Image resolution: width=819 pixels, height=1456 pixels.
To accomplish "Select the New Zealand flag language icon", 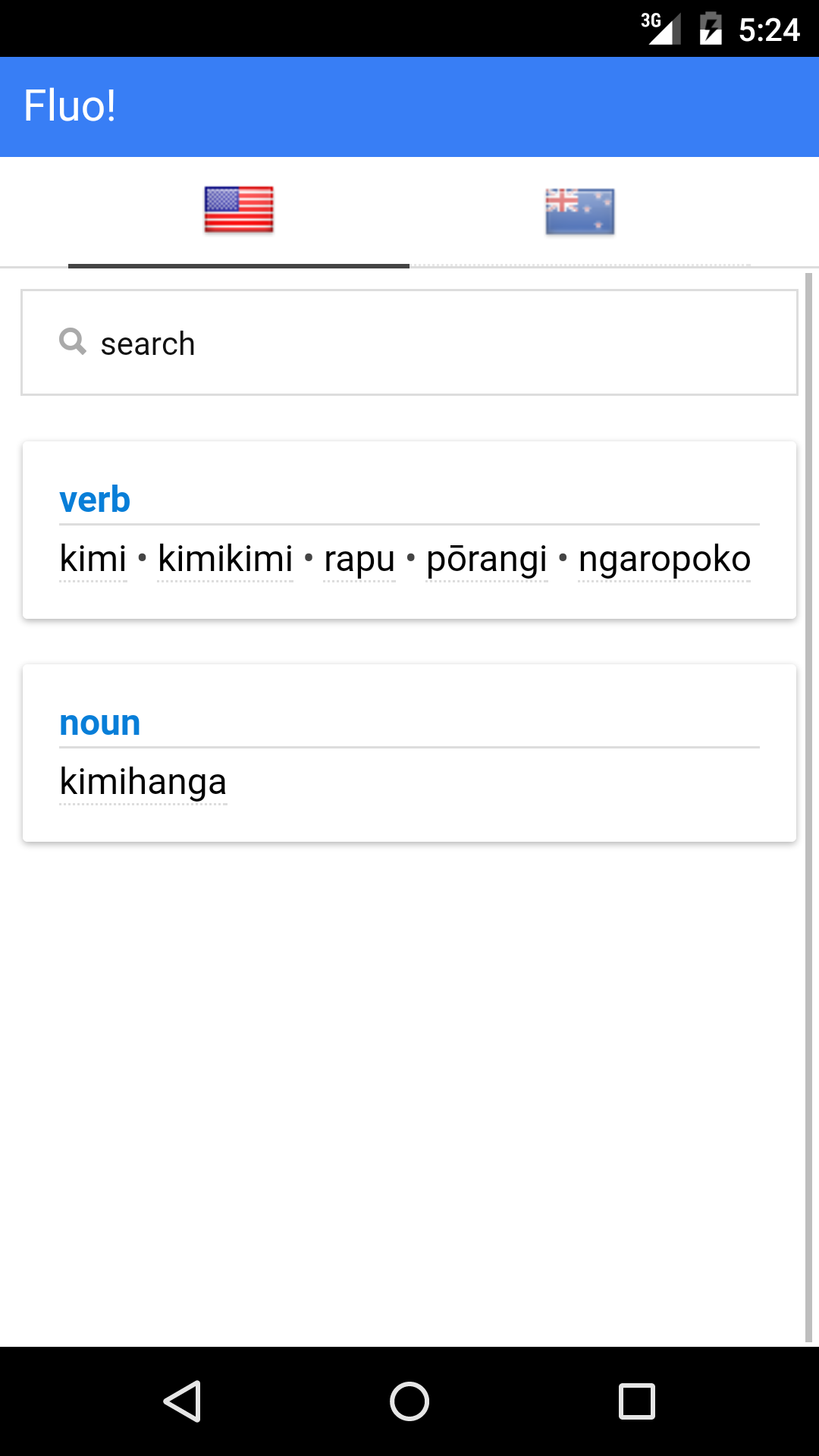I will pos(580,210).
